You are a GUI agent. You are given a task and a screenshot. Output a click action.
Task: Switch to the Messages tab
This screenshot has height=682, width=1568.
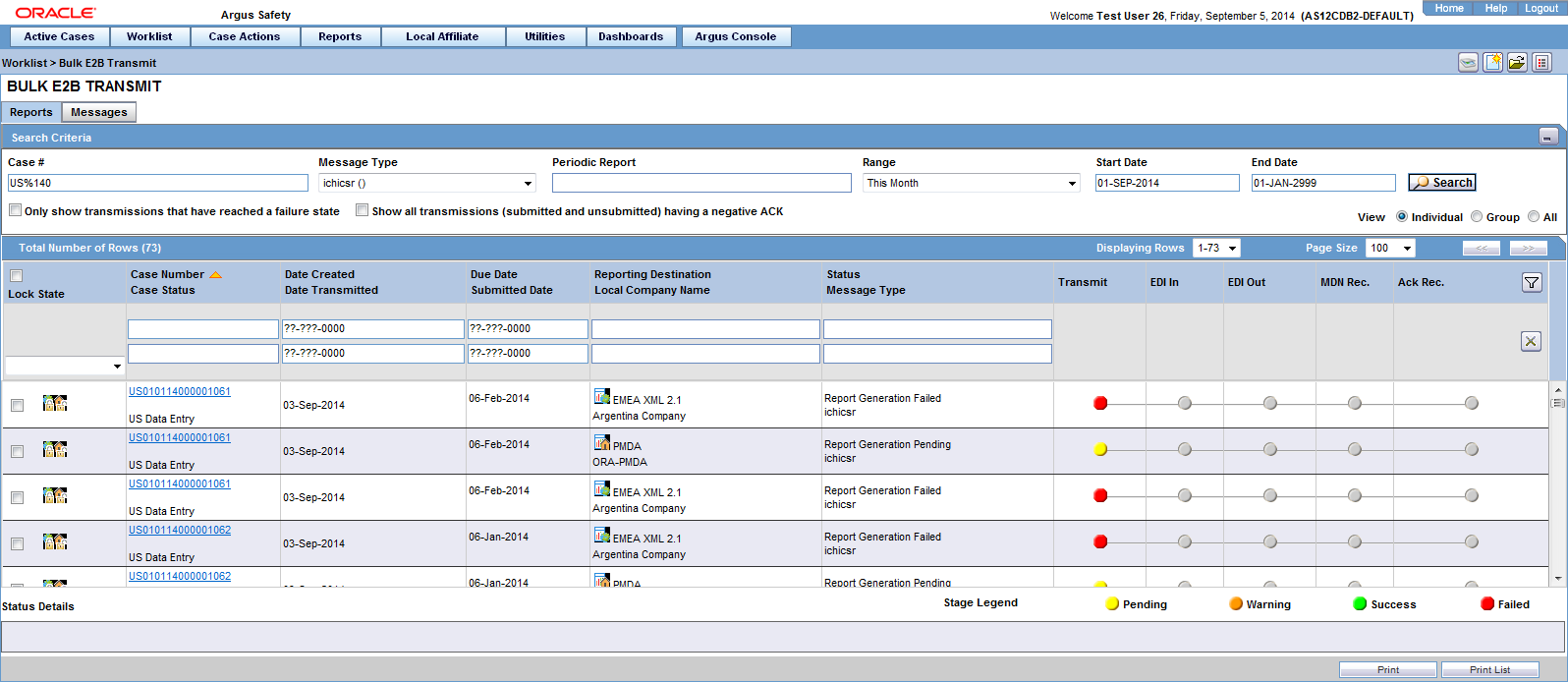coord(98,112)
